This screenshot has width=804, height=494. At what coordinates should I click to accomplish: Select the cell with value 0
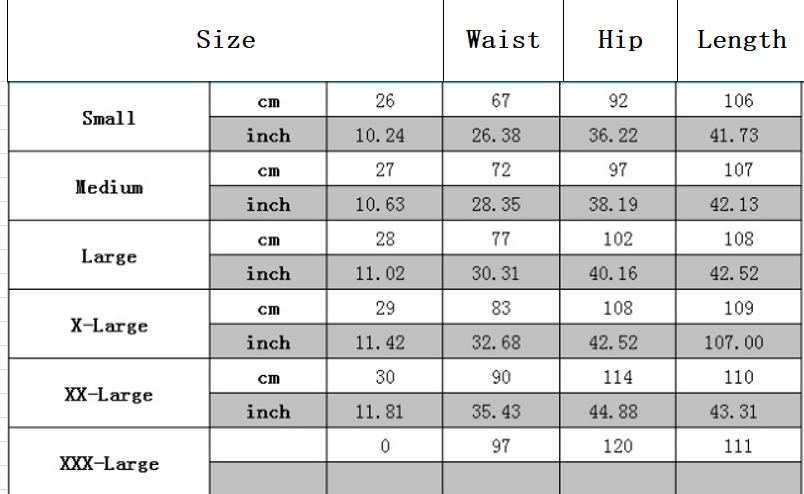tap(384, 445)
